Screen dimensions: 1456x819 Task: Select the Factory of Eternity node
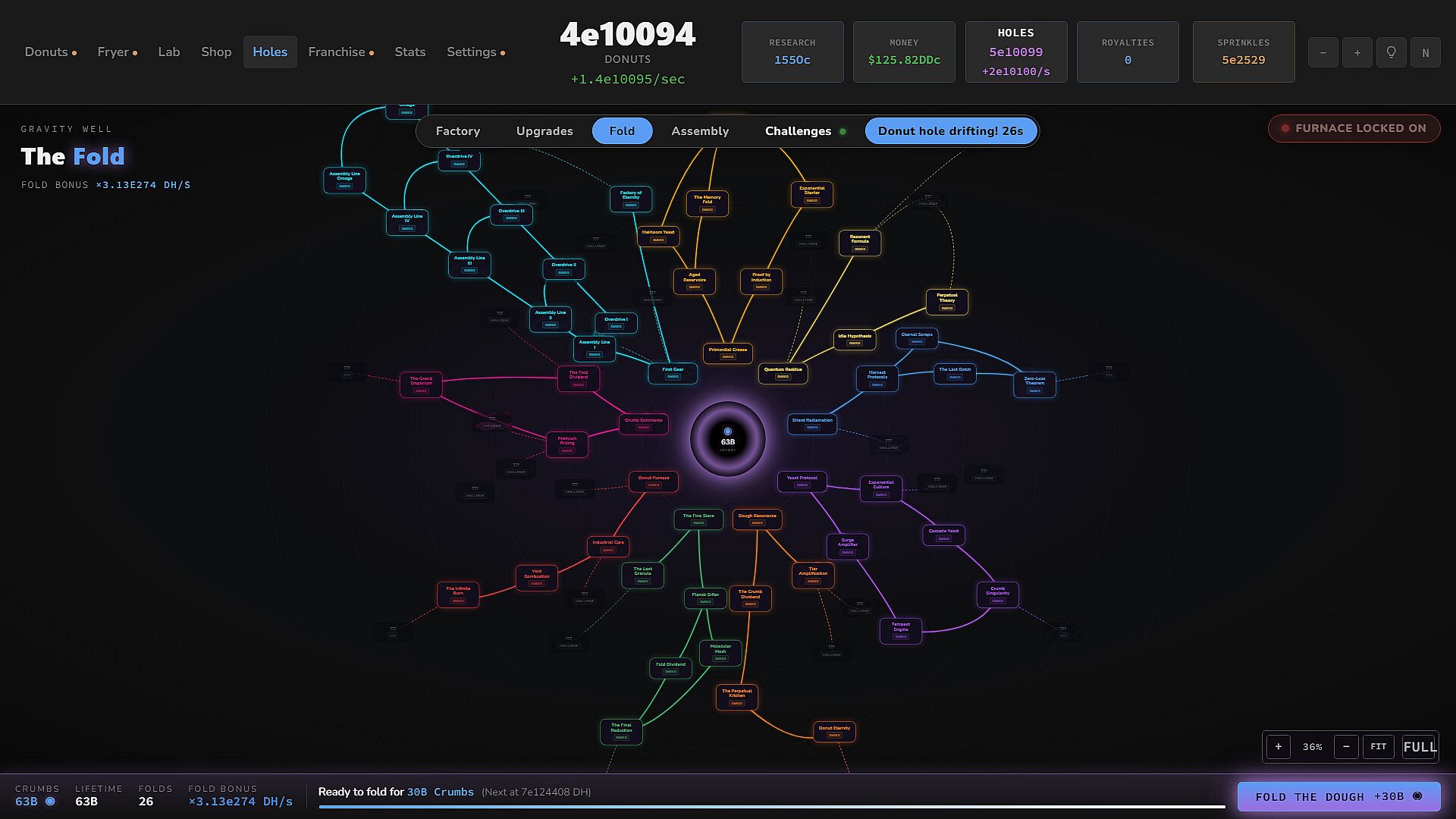pos(631,199)
